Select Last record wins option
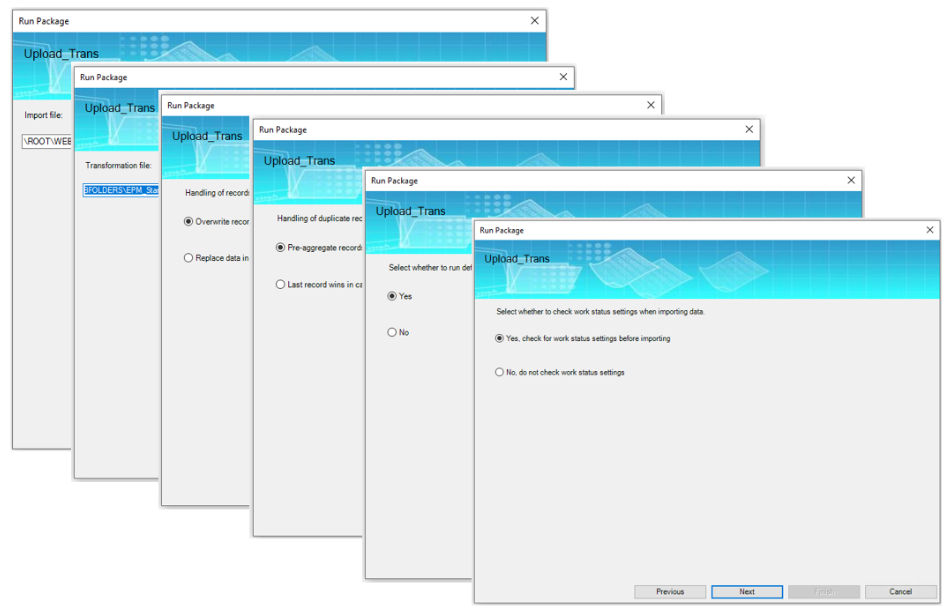The height and width of the screenshot is (616, 949). coord(280,283)
